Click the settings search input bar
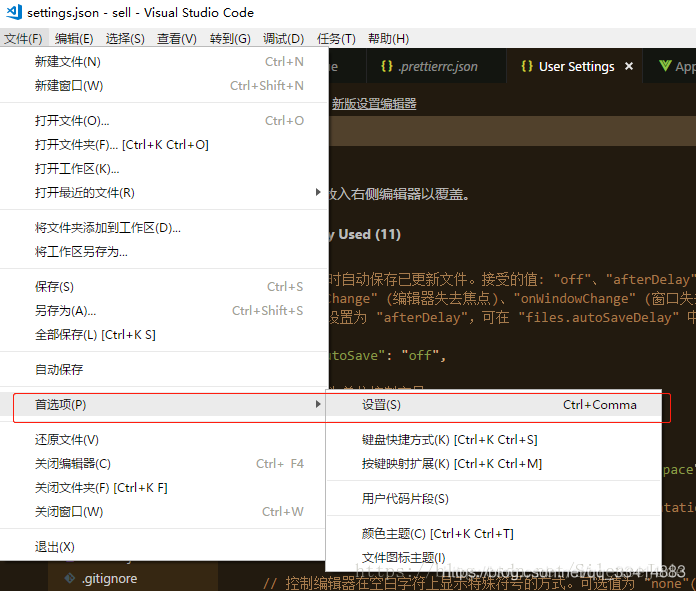This screenshot has width=696, height=591. point(512,132)
